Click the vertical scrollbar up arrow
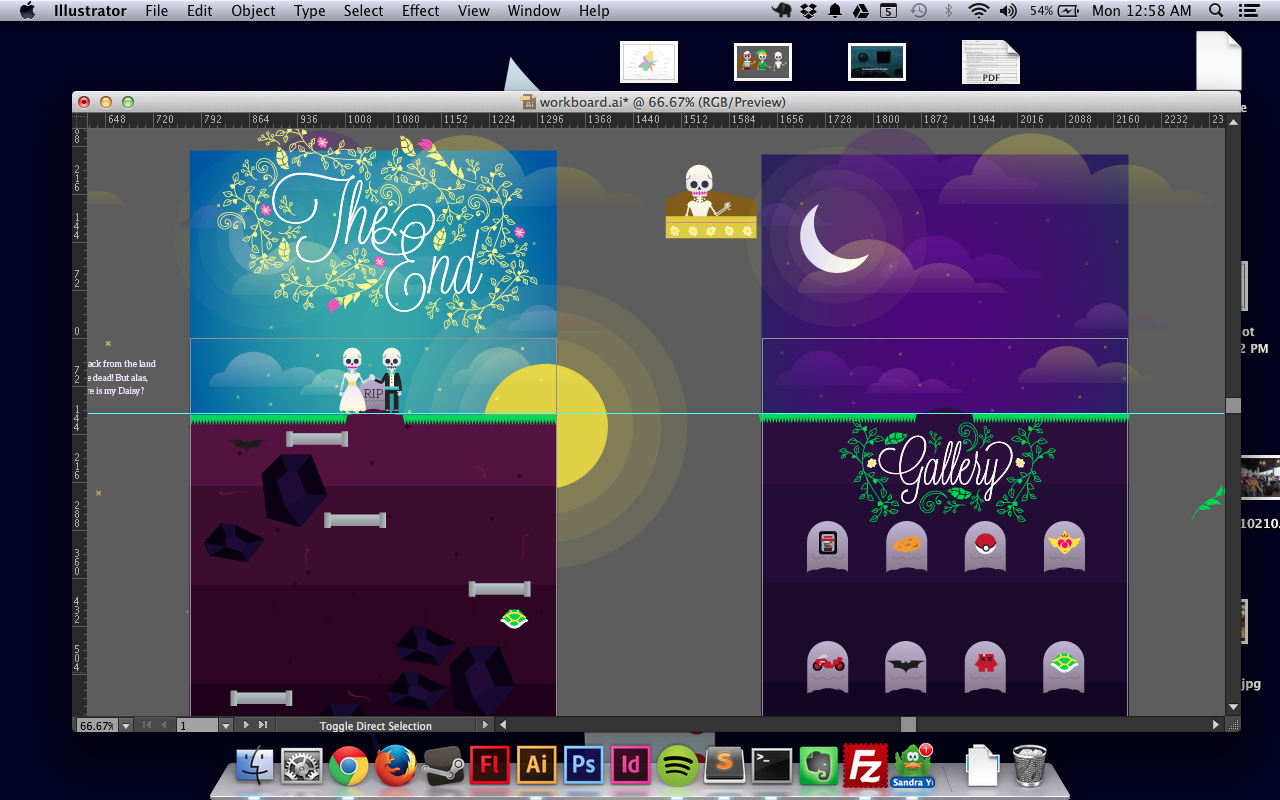The image size is (1280, 800). [1233, 120]
